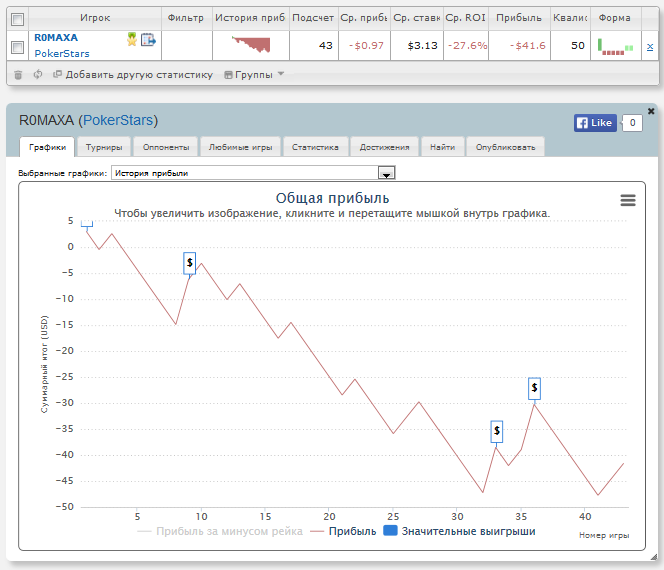Viewport: 664px width, 570px height.
Task: Toggle Значительные выигрыши legend item
Action: click(x=460, y=531)
